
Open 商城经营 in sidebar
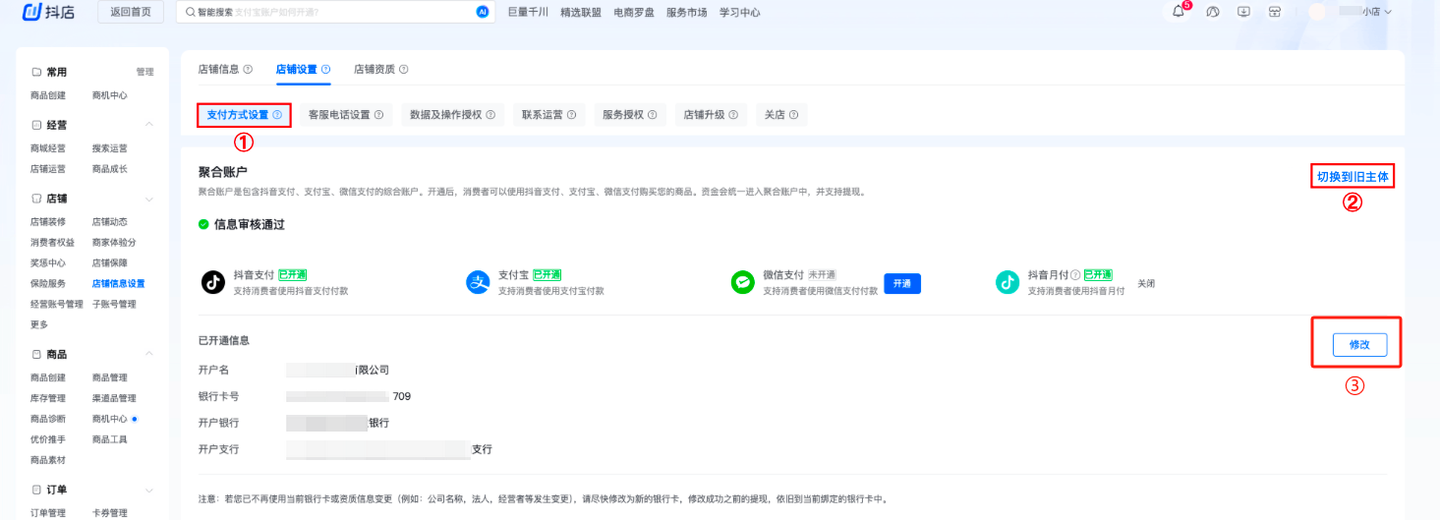click(x=48, y=148)
